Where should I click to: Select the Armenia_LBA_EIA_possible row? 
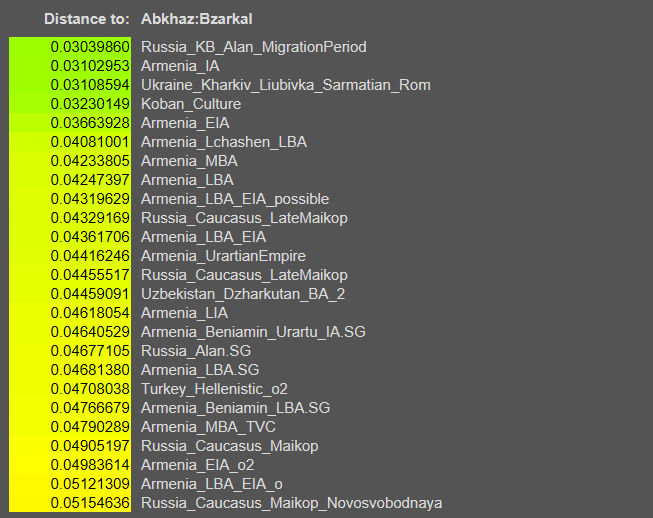point(234,199)
